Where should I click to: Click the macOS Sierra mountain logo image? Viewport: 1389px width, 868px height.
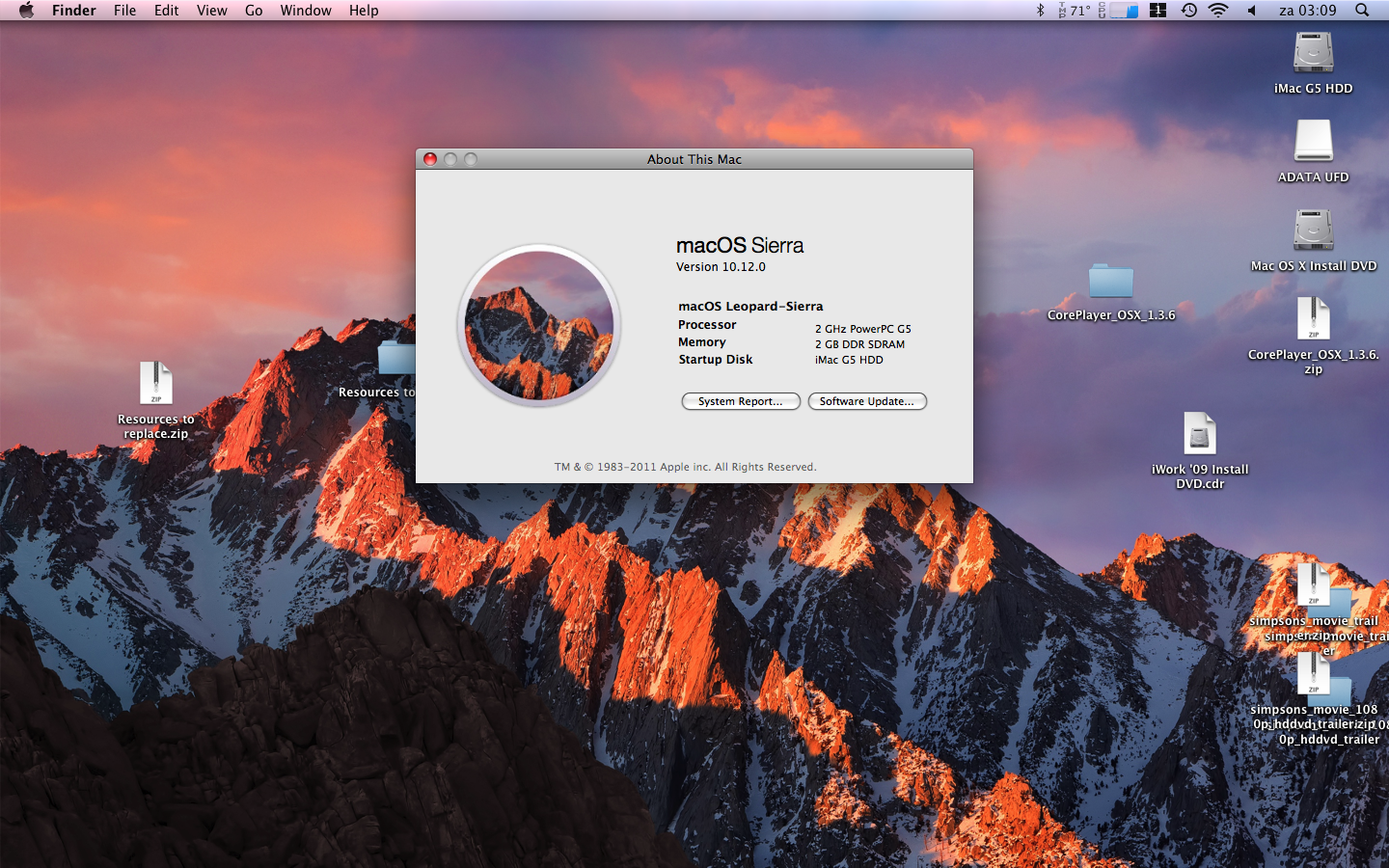pyautogui.click(x=538, y=325)
